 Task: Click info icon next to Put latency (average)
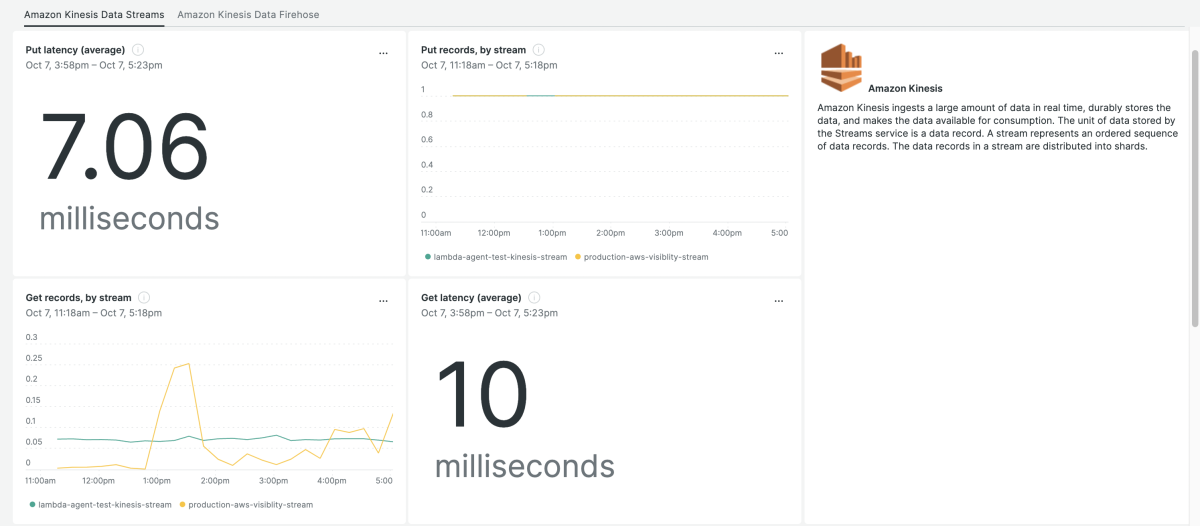tap(138, 50)
